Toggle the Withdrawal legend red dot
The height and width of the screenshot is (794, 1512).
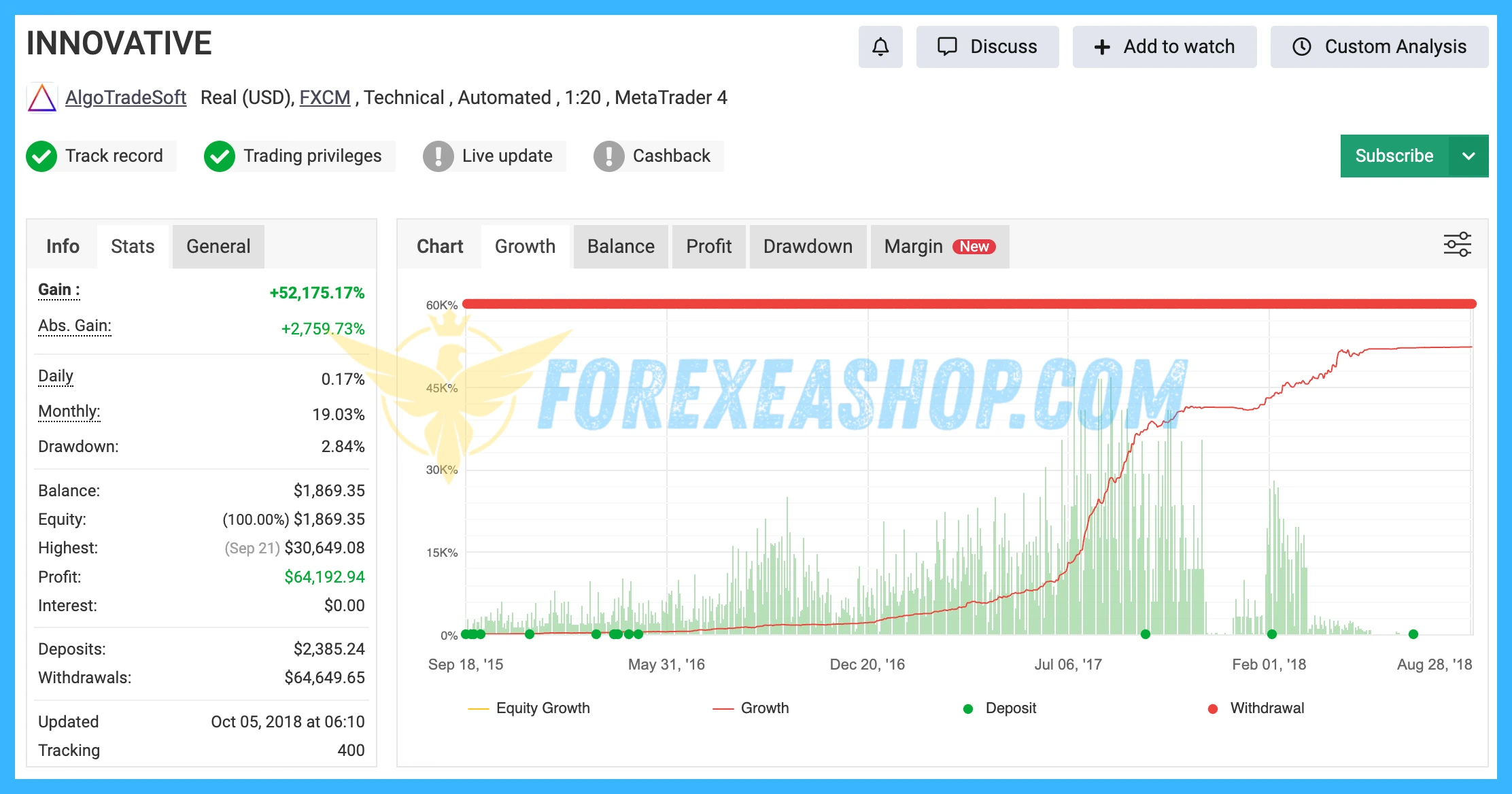[x=1213, y=709]
